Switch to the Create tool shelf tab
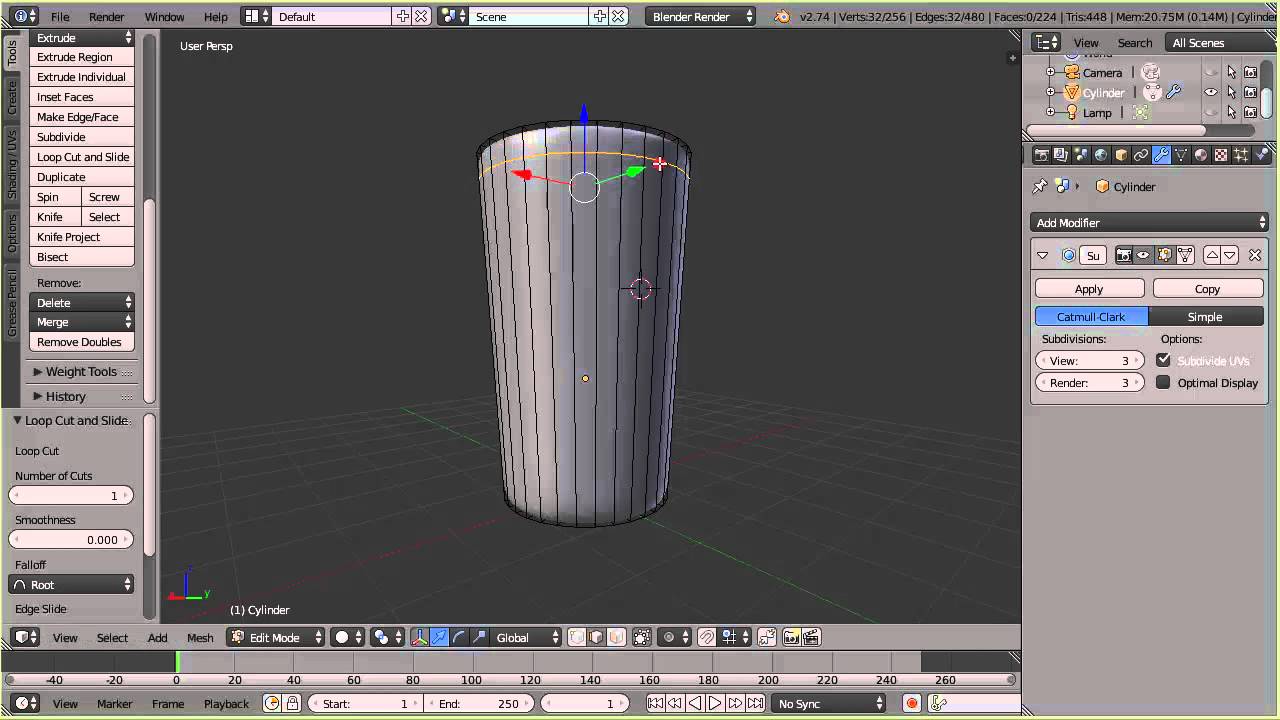The image size is (1280, 720). [x=12, y=98]
